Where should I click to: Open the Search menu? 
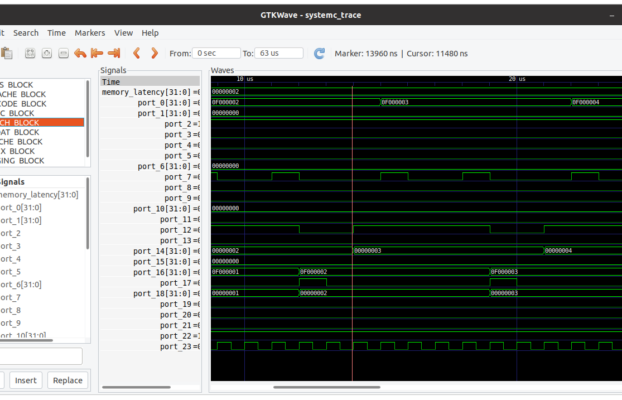26,33
